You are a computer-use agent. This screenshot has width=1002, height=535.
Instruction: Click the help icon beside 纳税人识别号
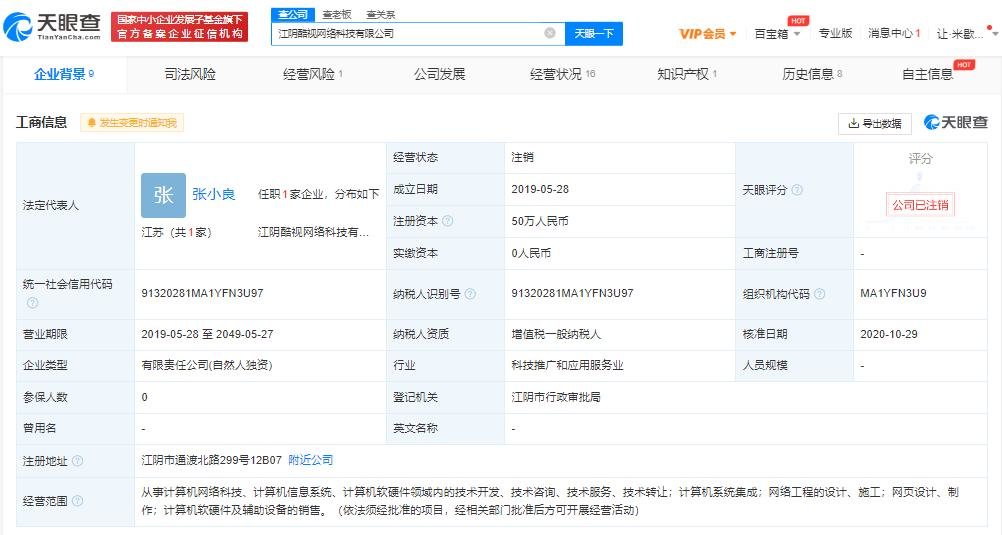click(x=470, y=294)
